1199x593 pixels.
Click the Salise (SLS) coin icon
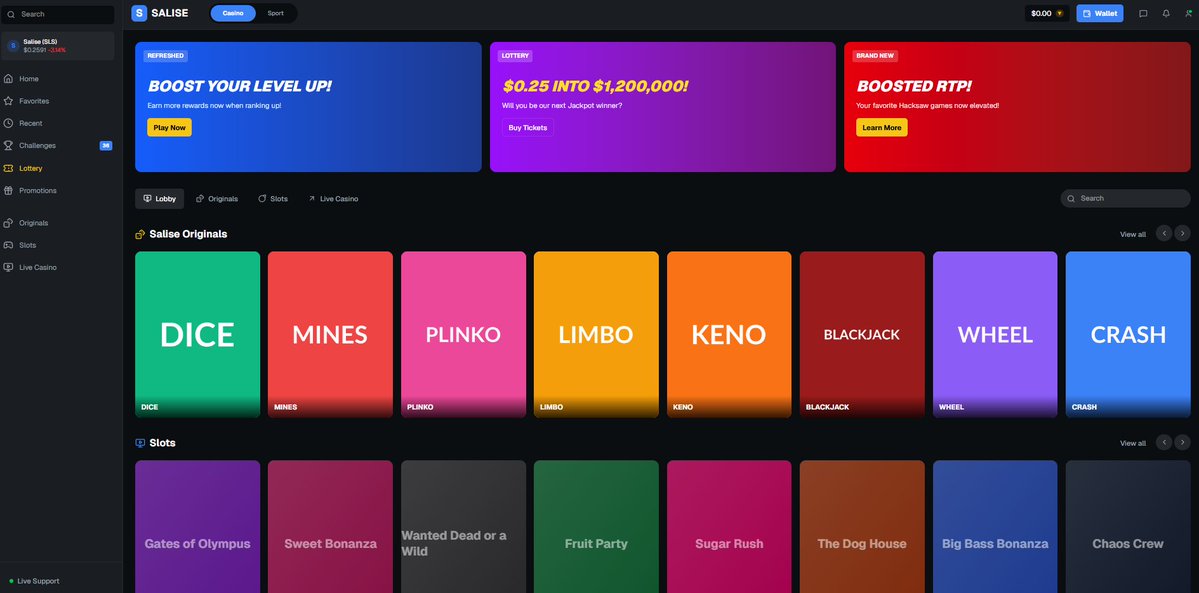(x=13, y=46)
